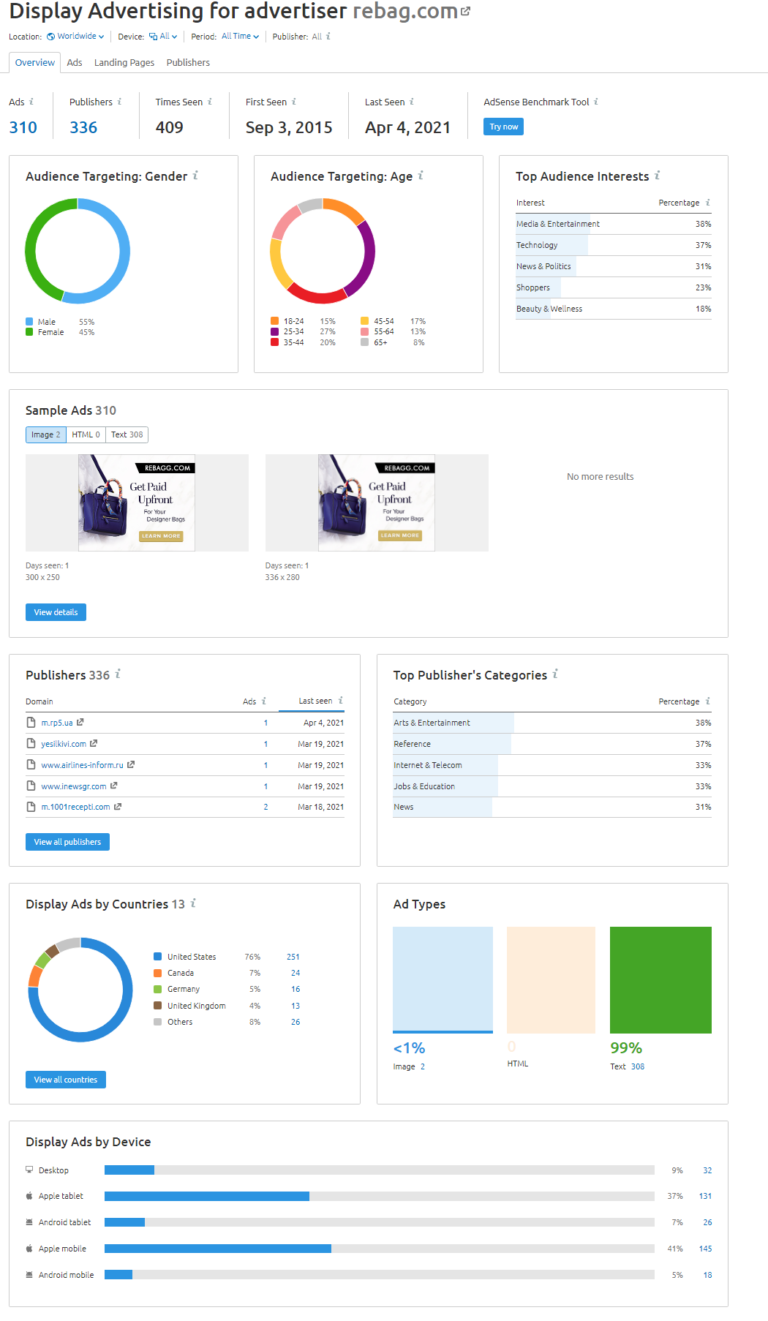Image resolution: width=768 pixels, height=1321 pixels.
Task: Show info for Audience Targeting: Age
Action: [421, 176]
